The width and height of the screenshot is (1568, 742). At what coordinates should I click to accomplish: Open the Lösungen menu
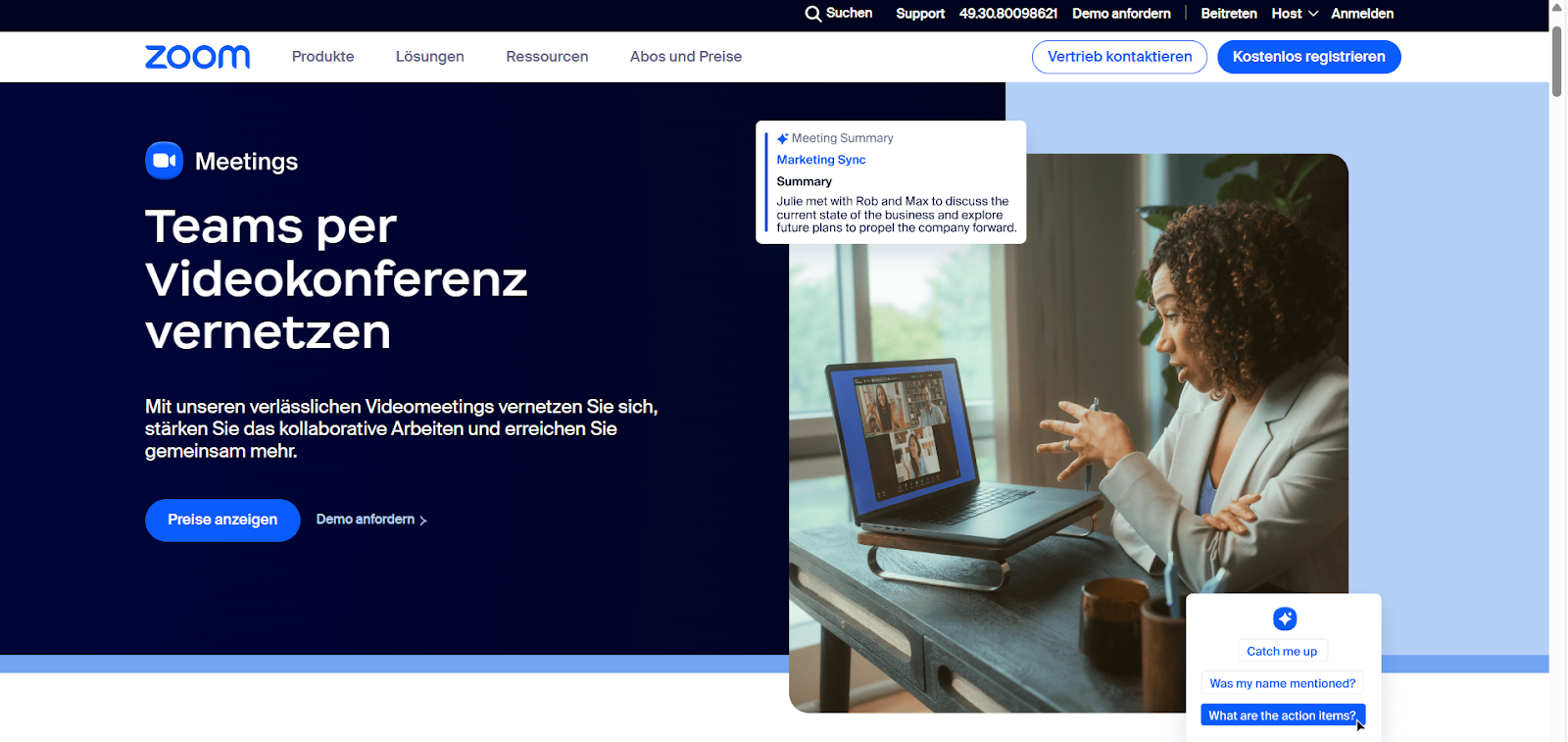click(429, 57)
